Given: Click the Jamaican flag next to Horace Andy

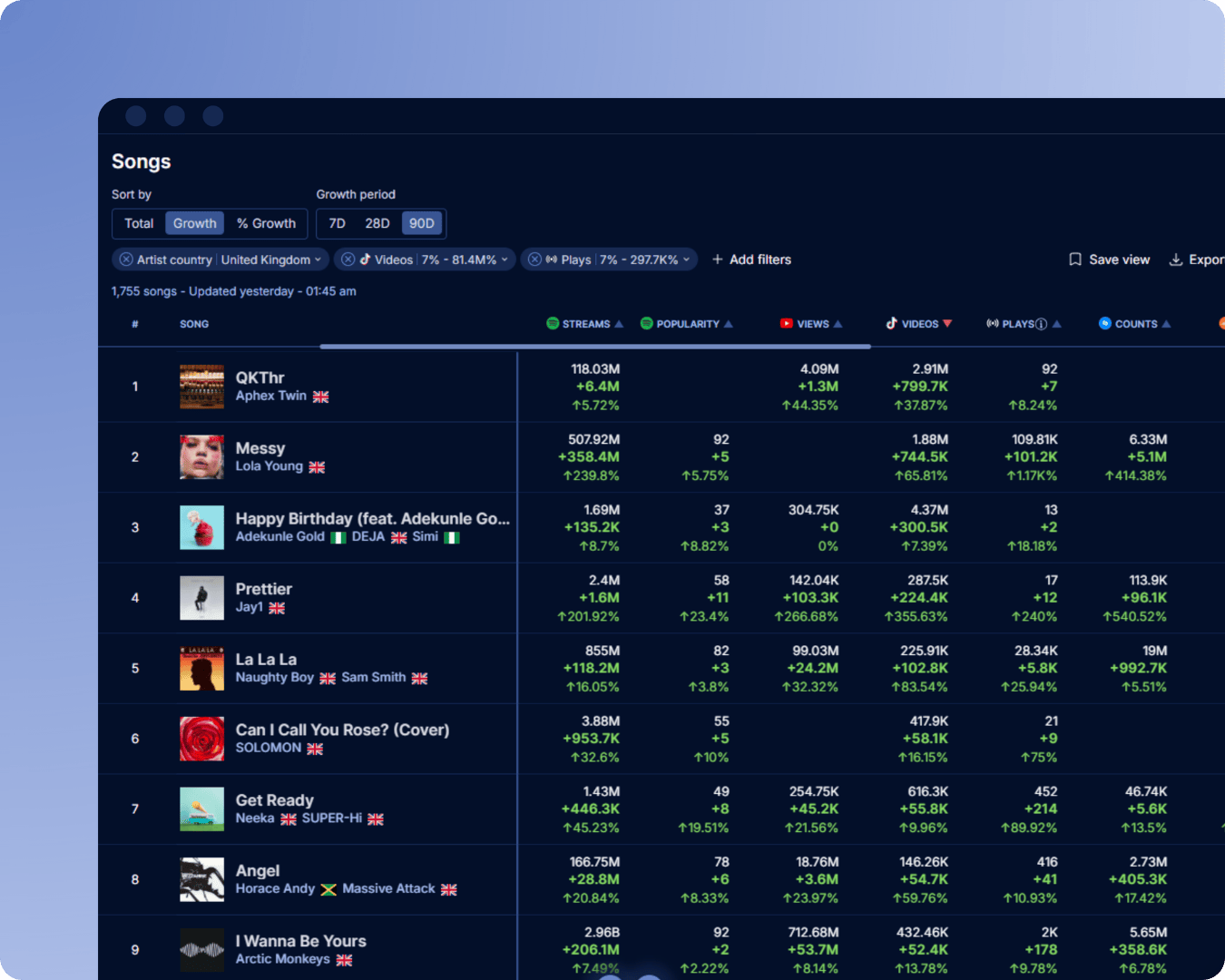Looking at the screenshot, I should (x=328, y=889).
